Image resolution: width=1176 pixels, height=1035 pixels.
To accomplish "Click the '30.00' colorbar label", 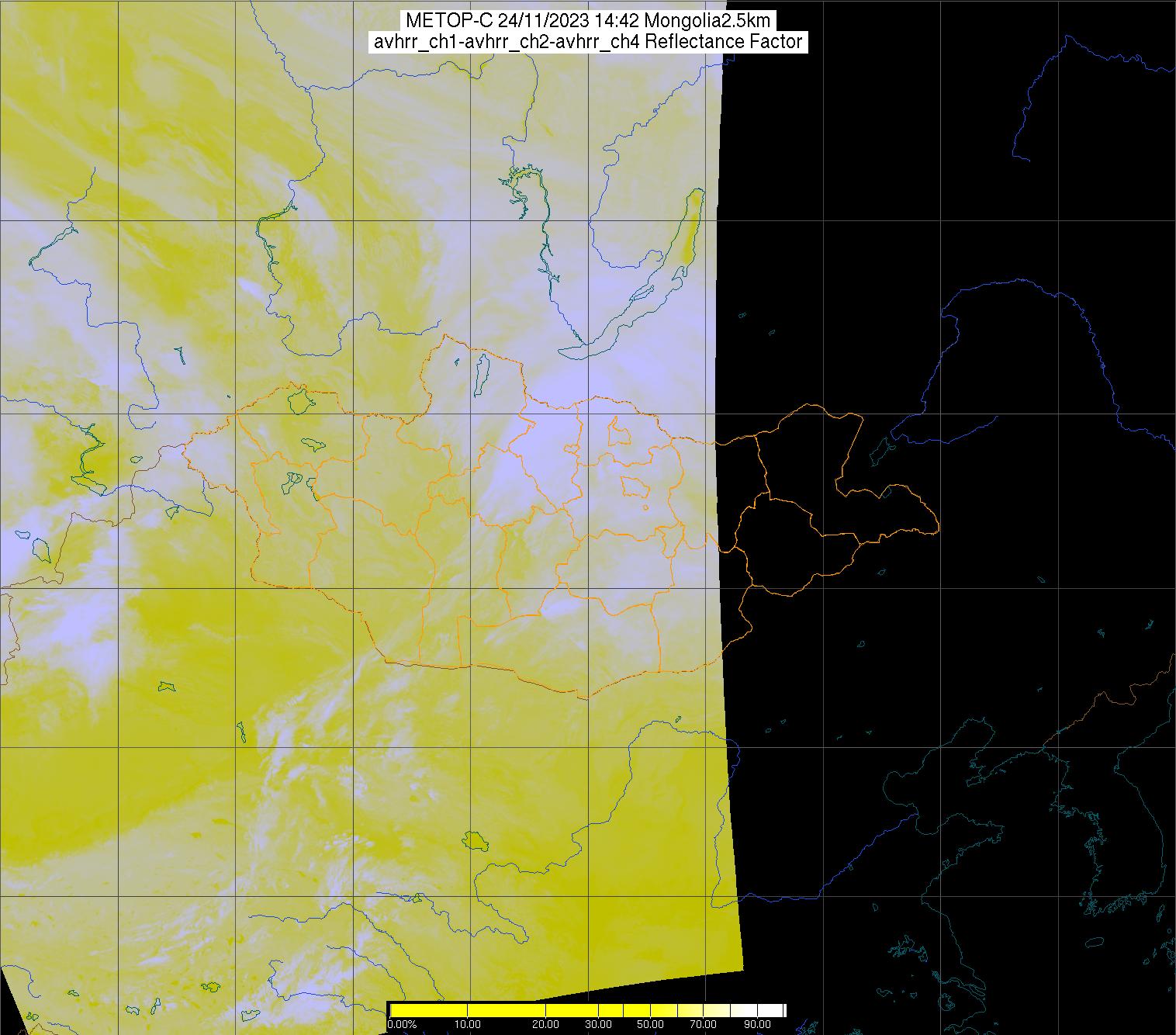I will pos(598,1024).
